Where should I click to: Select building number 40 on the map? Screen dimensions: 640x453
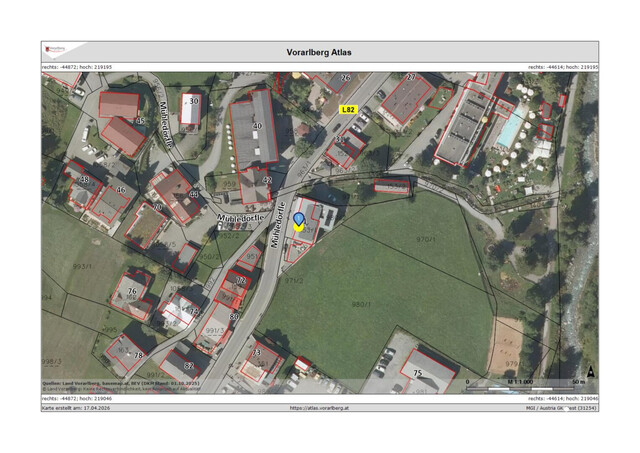256,127
